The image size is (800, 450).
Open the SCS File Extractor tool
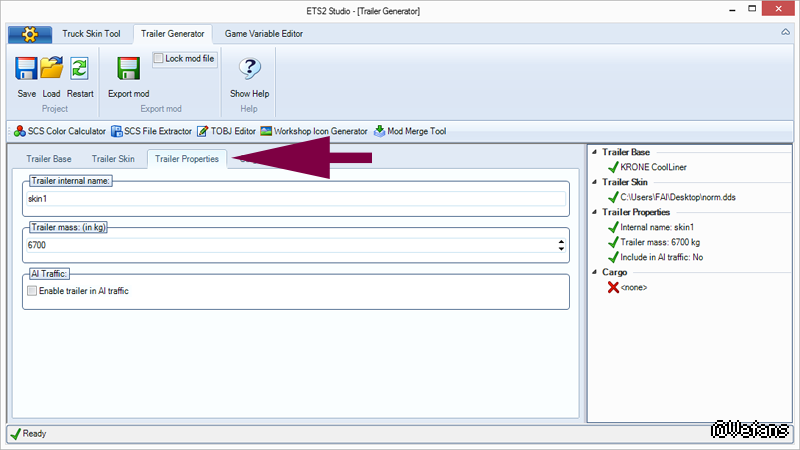click(151, 131)
